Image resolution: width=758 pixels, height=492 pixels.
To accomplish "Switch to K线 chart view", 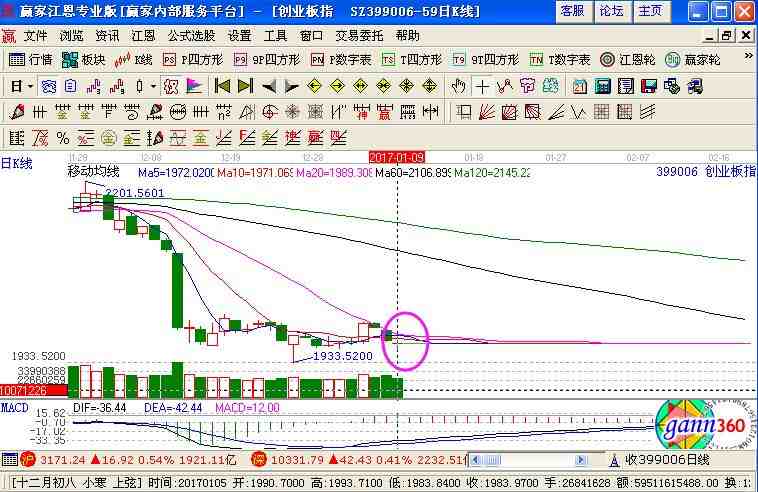I will [x=135, y=60].
